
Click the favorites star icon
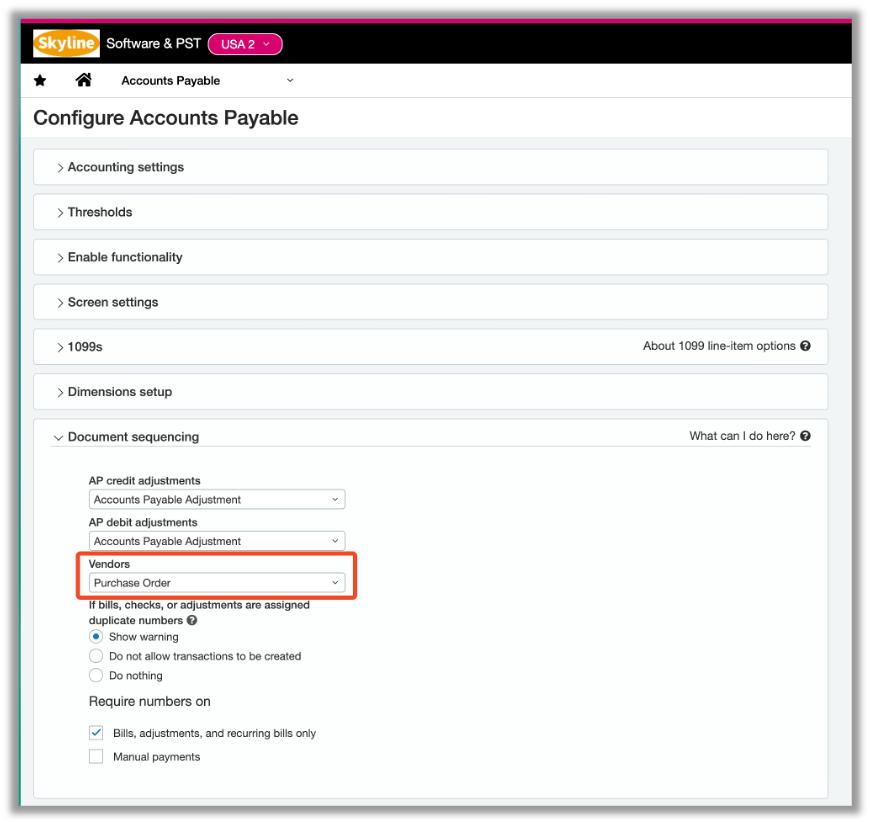[39, 80]
